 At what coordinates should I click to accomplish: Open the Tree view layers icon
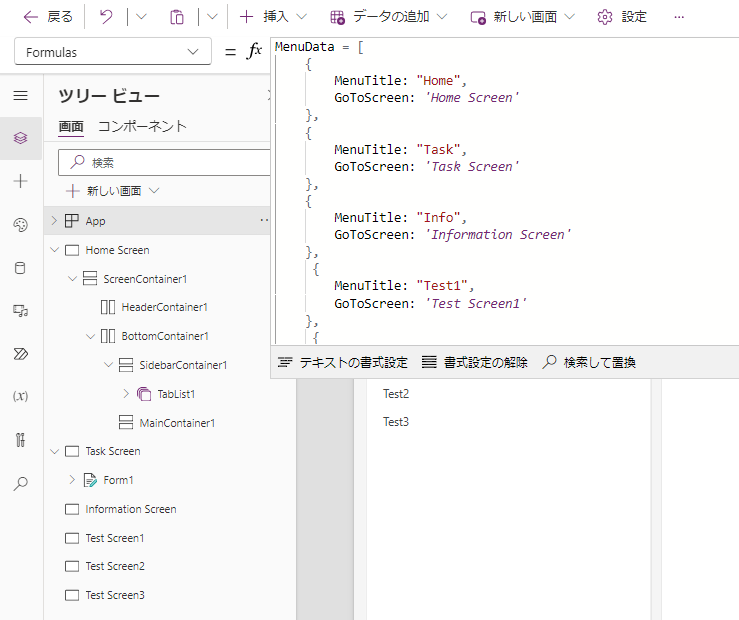point(20,138)
